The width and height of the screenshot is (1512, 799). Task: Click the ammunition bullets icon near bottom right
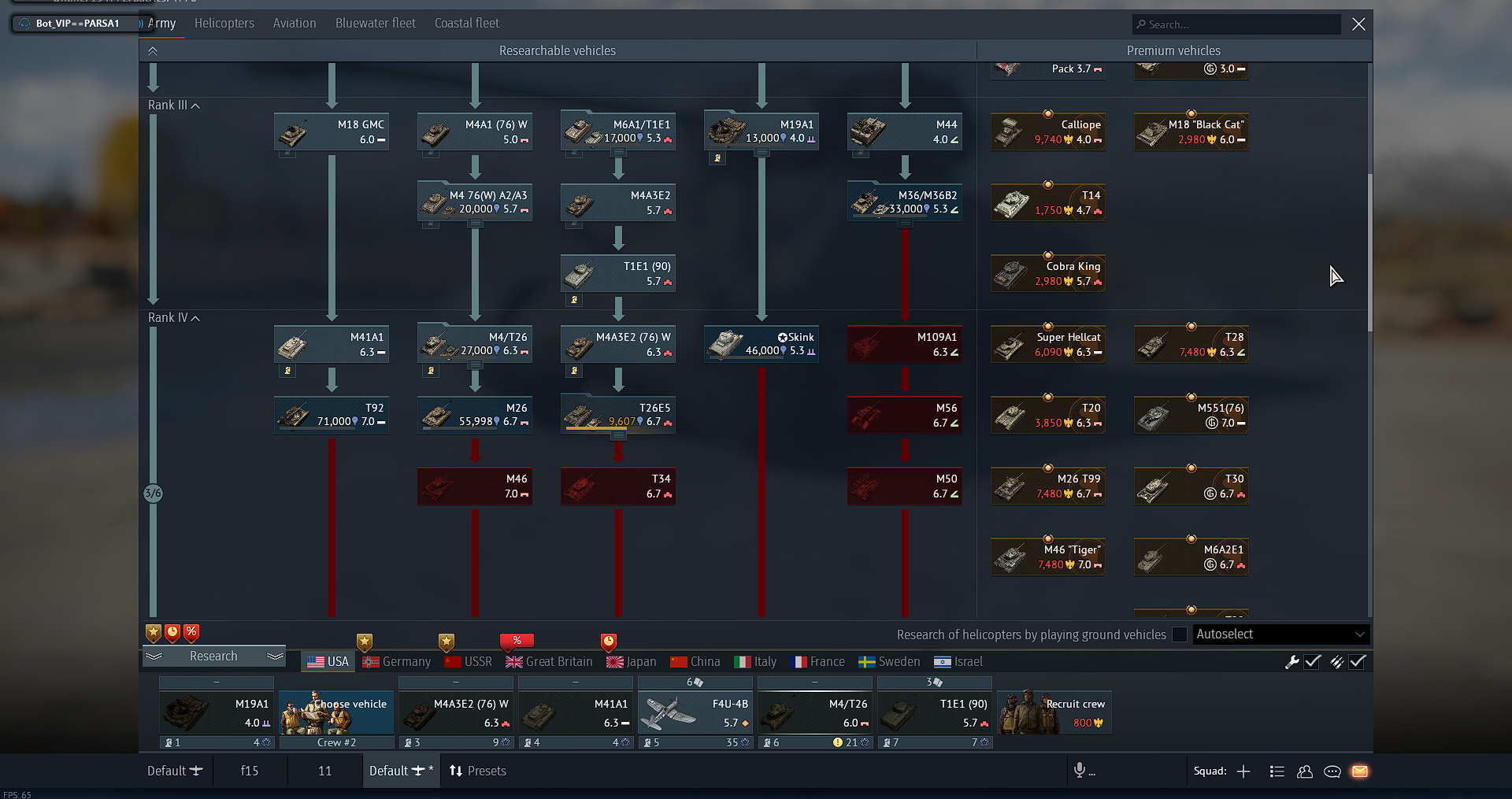(1336, 662)
